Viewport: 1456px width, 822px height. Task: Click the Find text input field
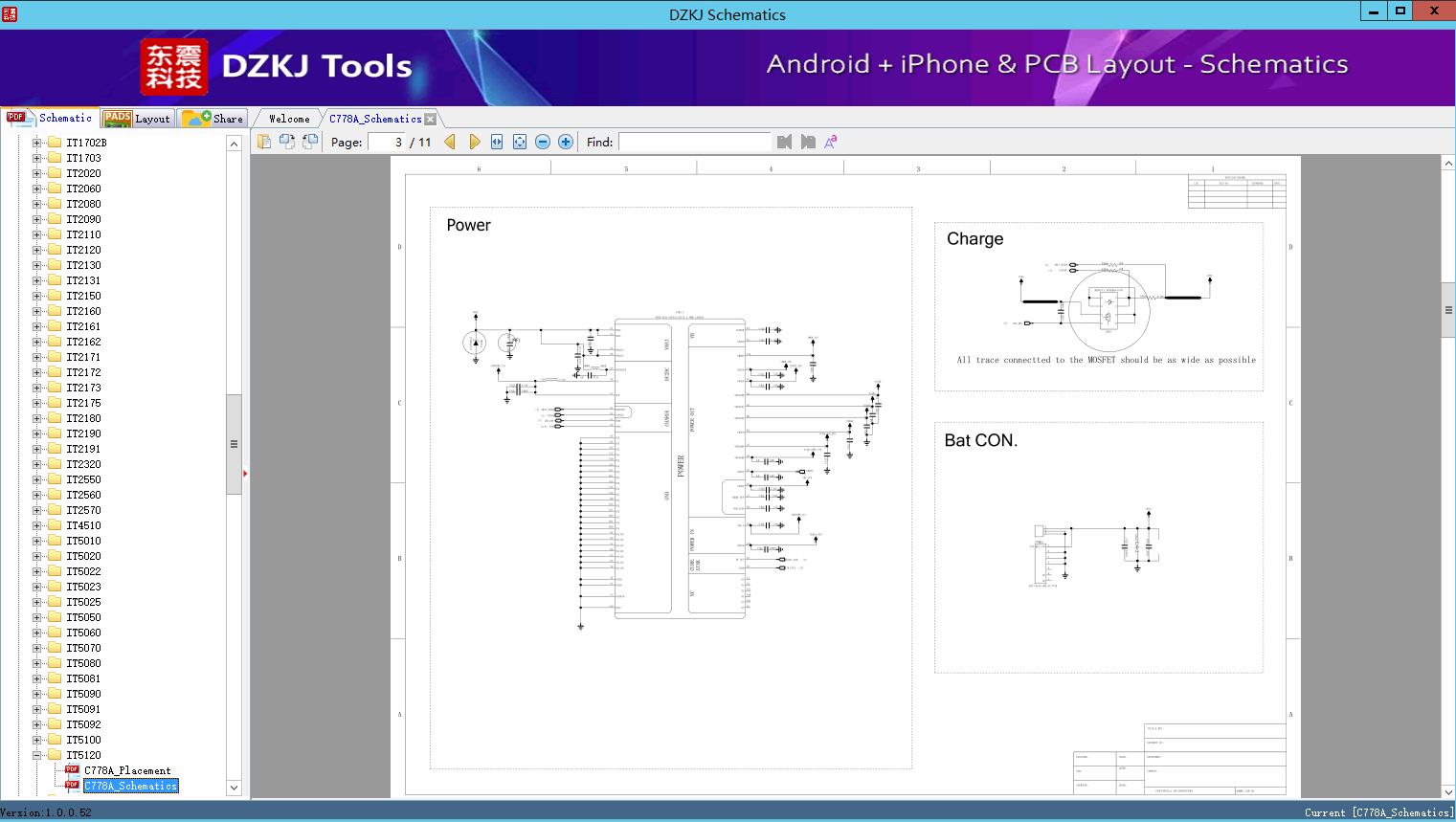click(x=694, y=142)
